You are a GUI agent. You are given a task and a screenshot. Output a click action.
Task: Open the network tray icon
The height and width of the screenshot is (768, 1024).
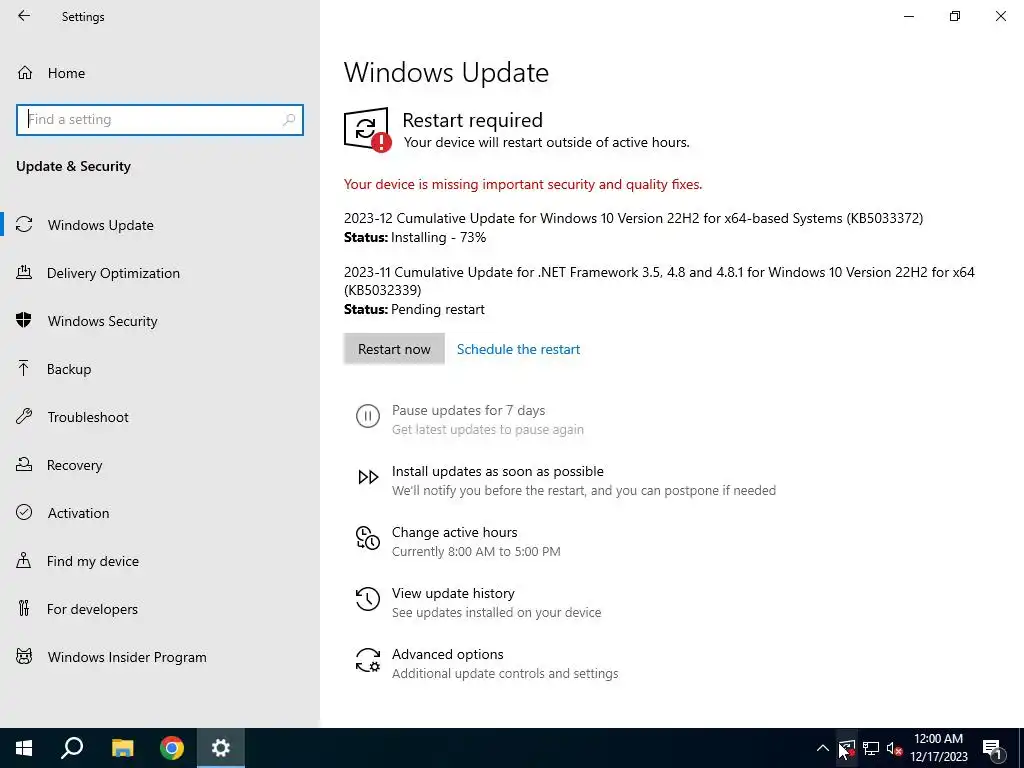tap(871, 748)
